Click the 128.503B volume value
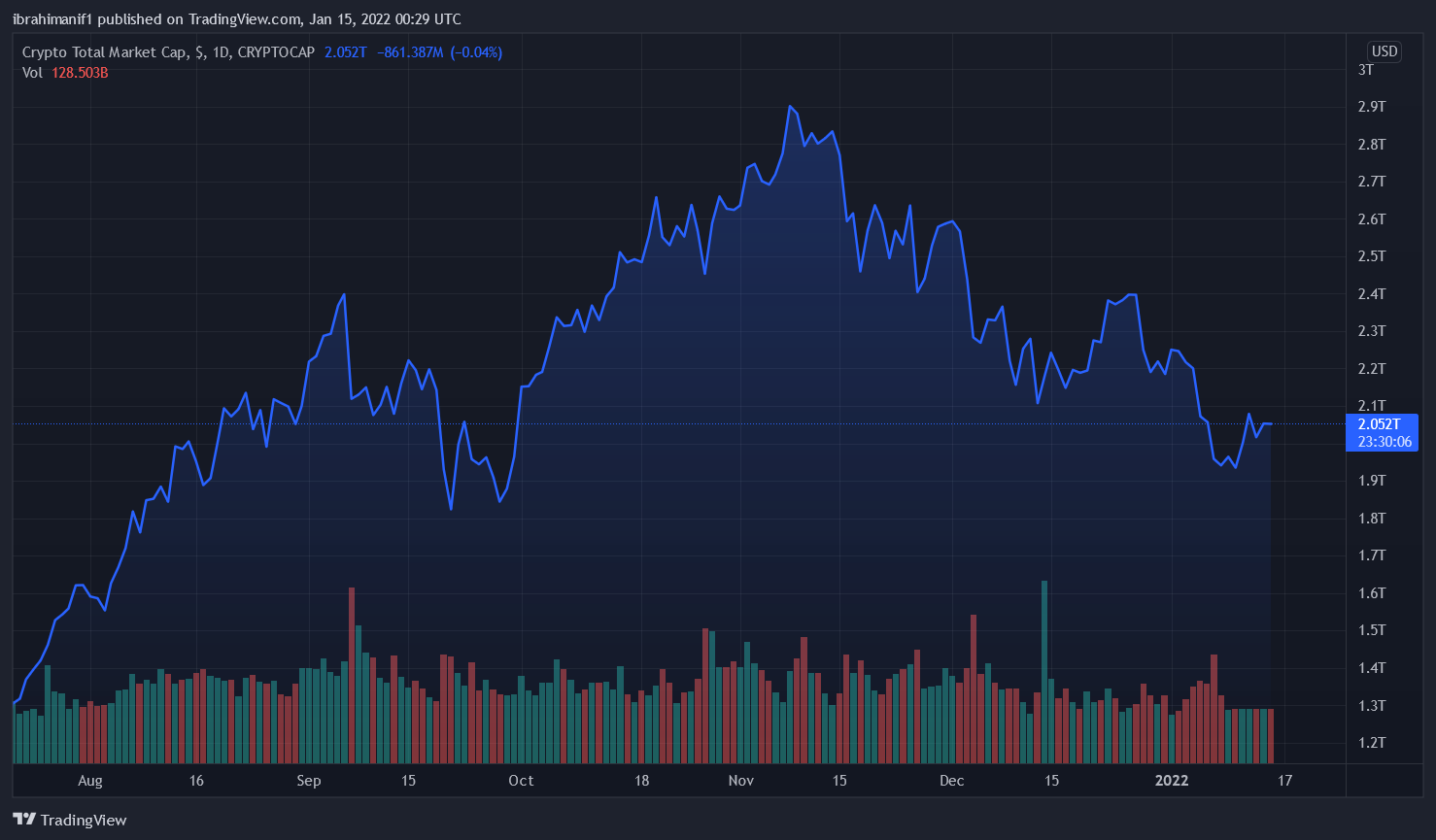Viewport: 1436px width, 840px height. click(80, 73)
